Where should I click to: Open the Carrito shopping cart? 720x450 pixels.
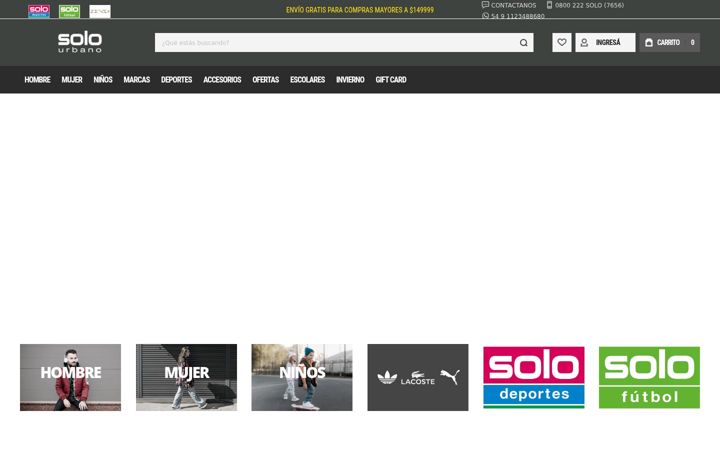pyautogui.click(x=669, y=42)
